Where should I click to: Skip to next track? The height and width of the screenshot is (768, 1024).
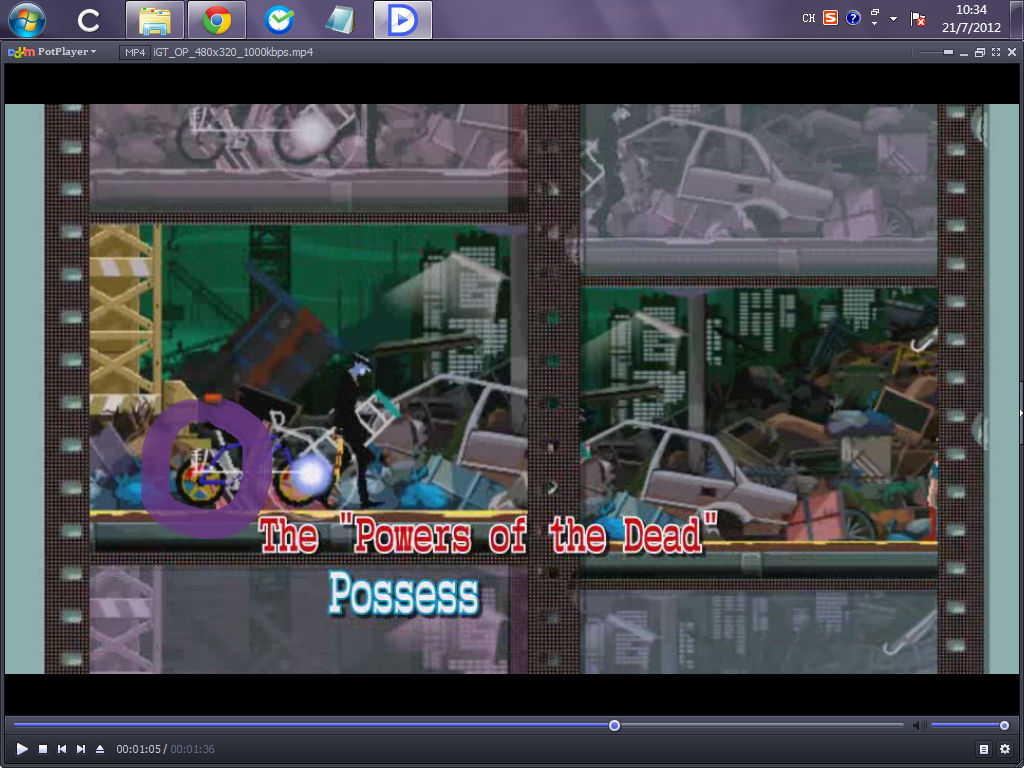(x=81, y=748)
